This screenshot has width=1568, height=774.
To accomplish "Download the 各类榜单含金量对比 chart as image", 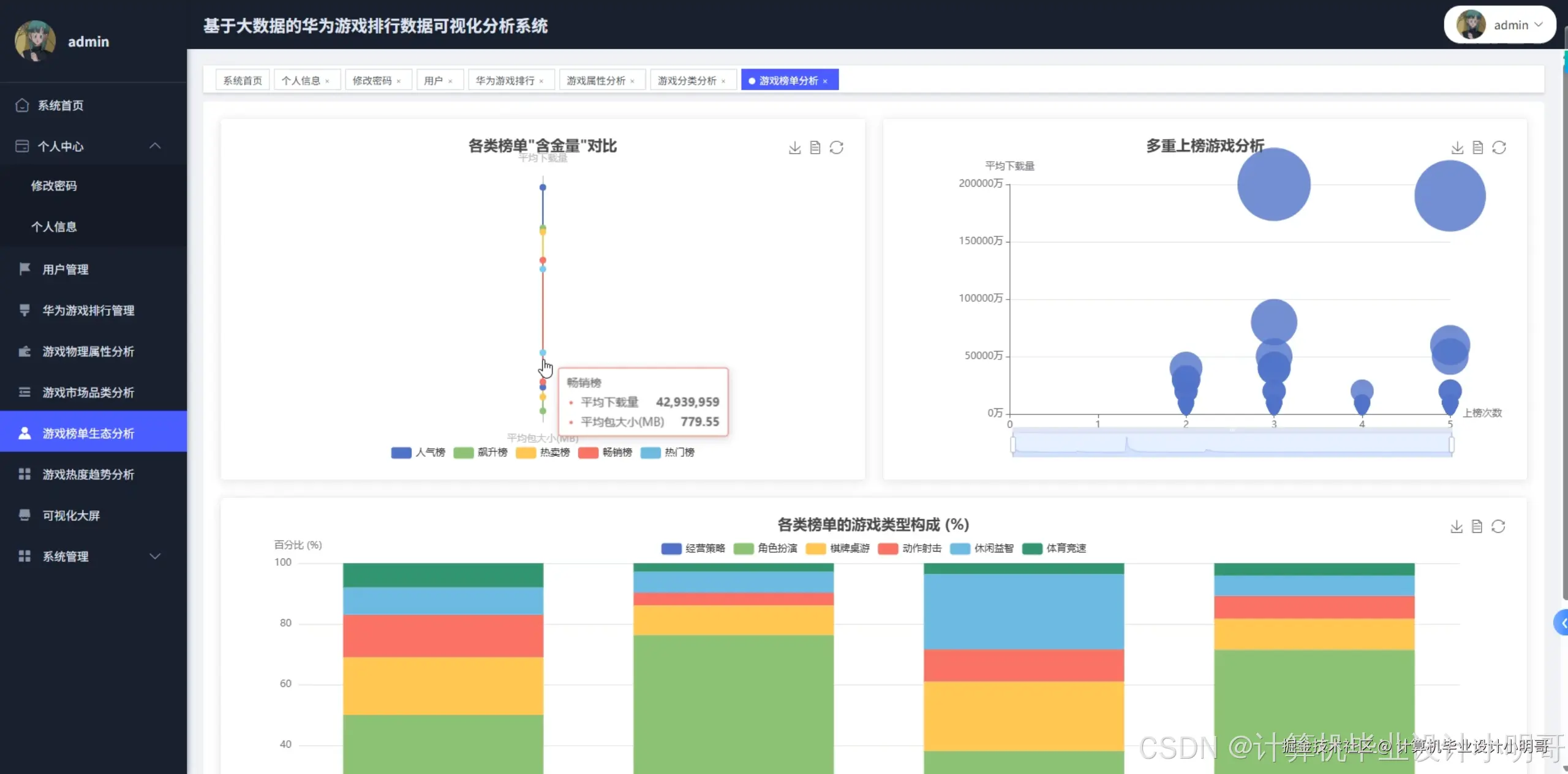I will click(794, 148).
